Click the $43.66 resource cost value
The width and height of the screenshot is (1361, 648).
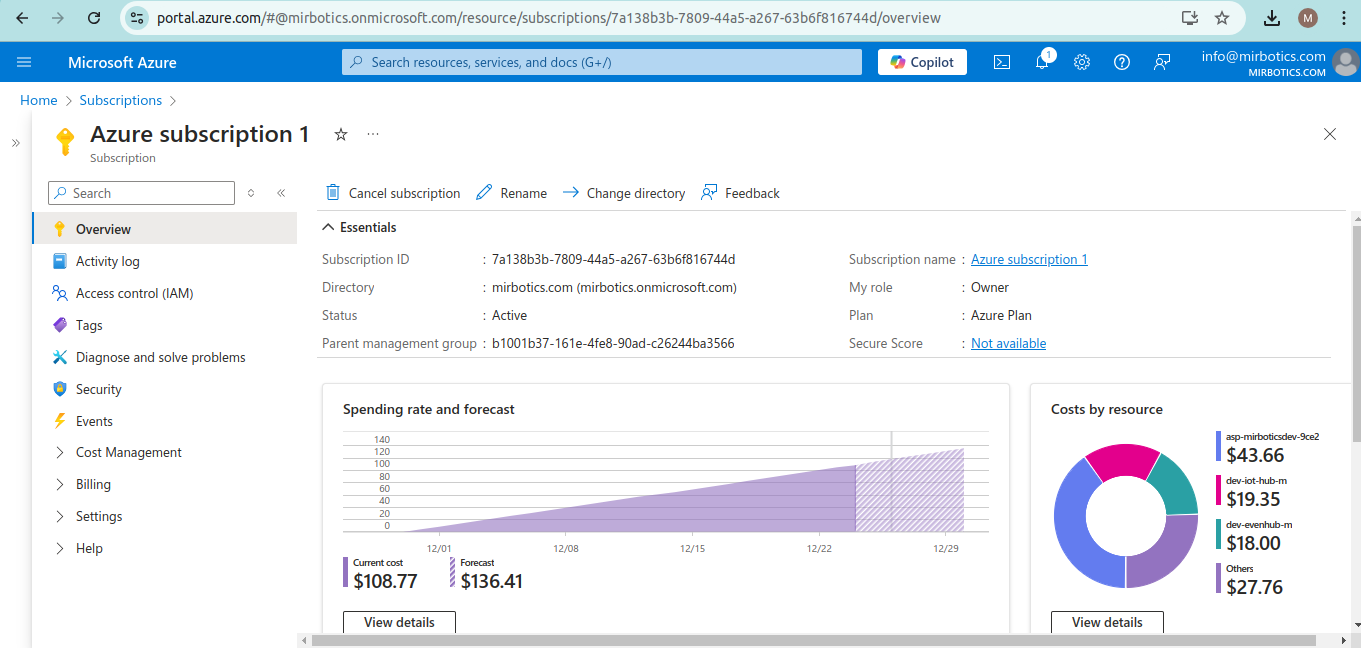point(1255,455)
